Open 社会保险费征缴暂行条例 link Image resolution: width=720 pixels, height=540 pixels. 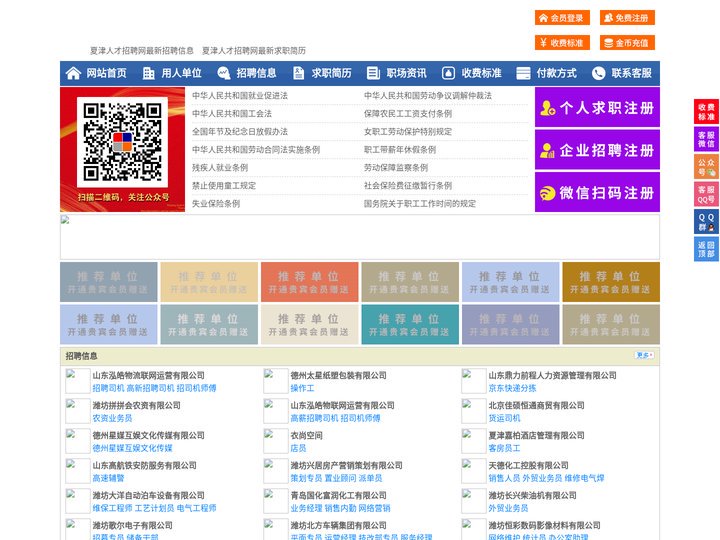408,186
